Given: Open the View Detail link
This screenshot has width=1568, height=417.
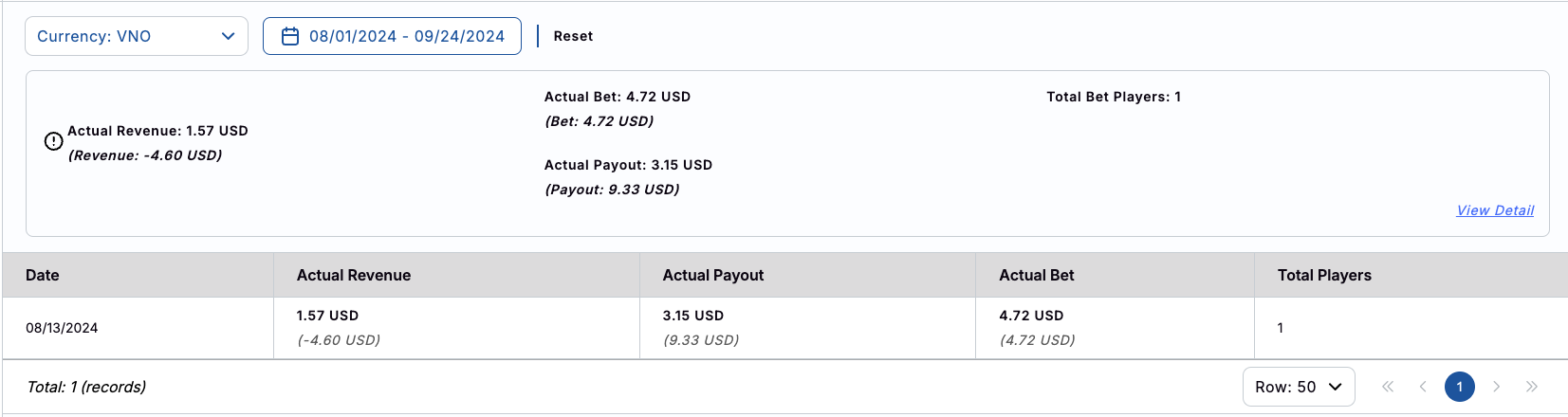Looking at the screenshot, I should [1495, 210].
